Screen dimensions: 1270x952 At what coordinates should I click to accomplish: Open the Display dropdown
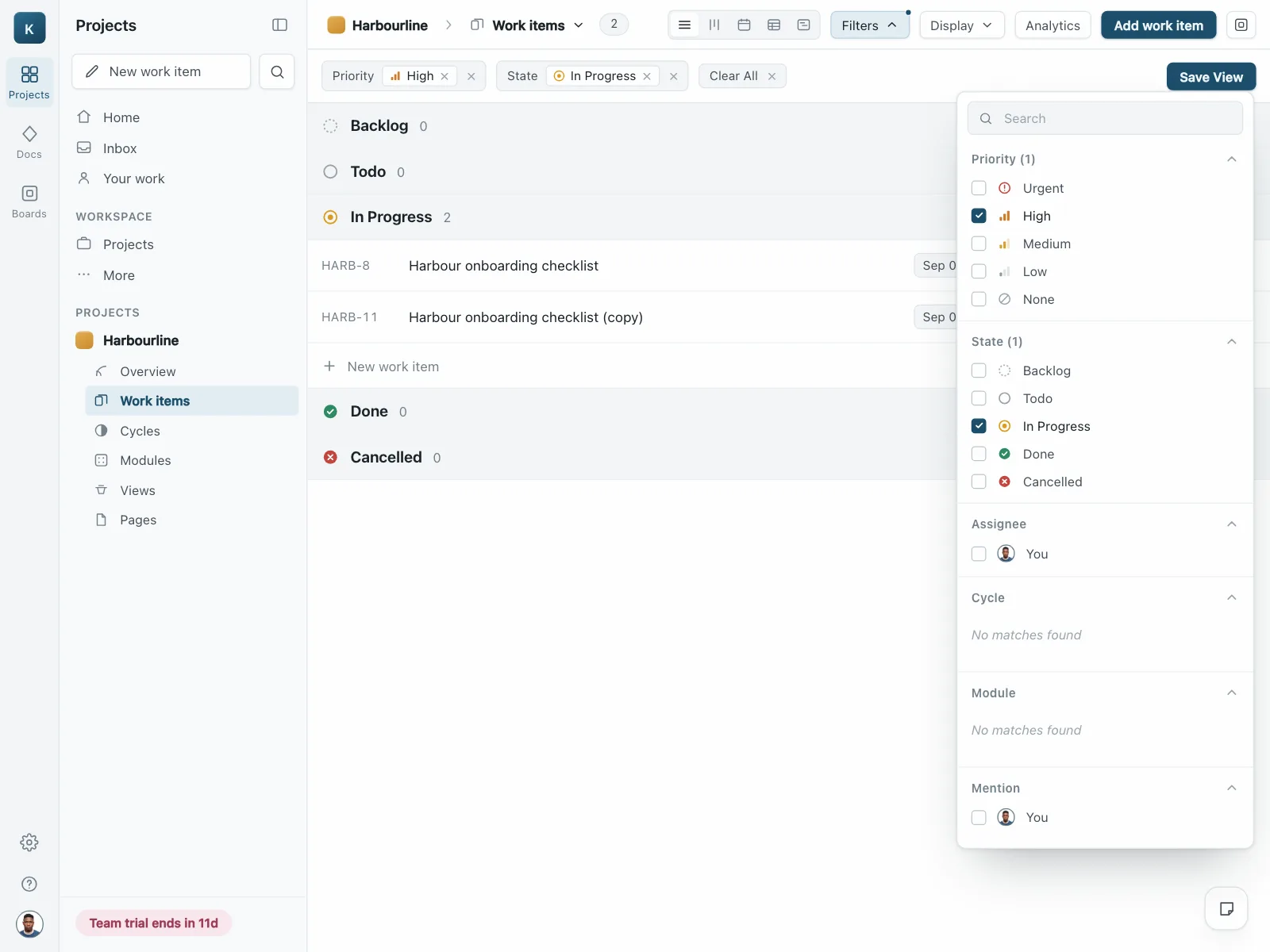962,25
